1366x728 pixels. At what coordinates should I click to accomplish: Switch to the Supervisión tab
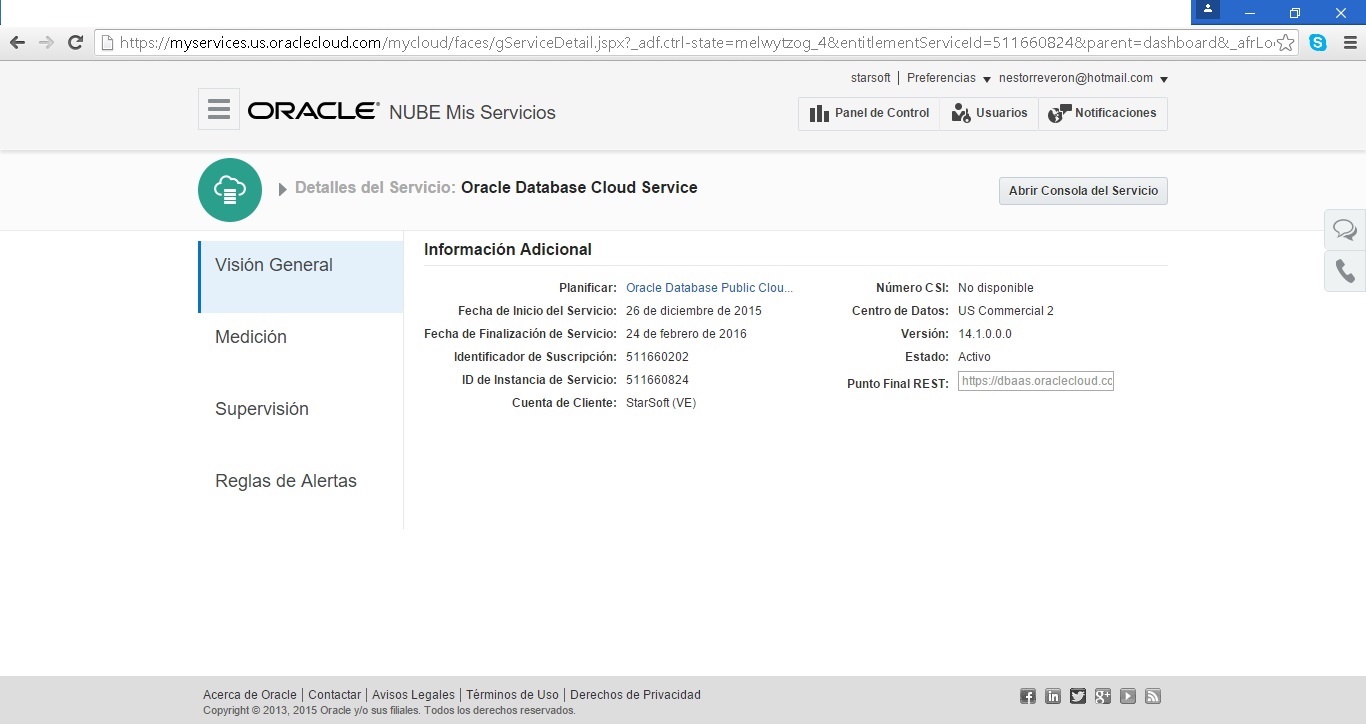click(x=262, y=409)
